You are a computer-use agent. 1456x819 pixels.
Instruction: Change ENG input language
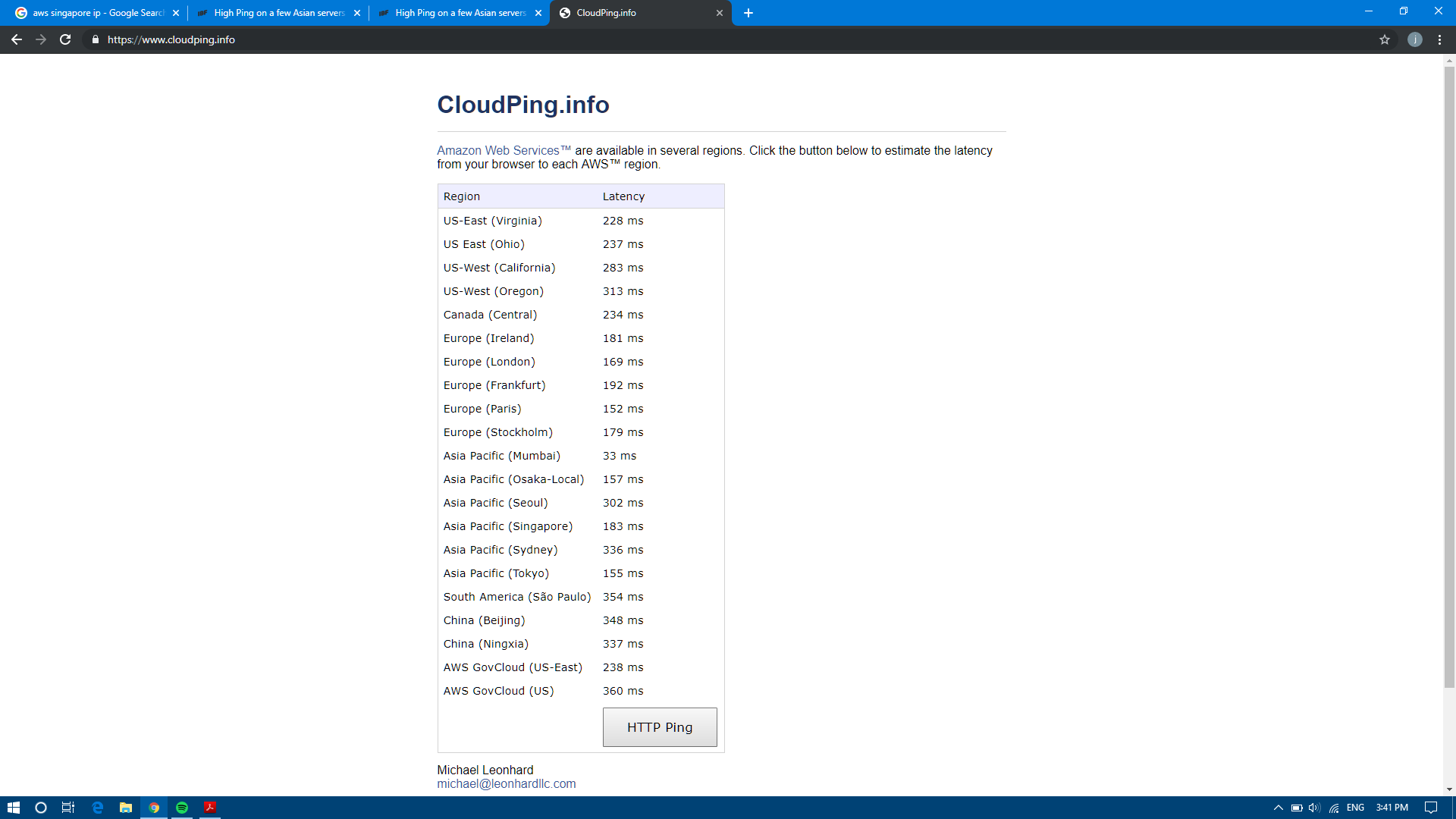coord(1356,808)
